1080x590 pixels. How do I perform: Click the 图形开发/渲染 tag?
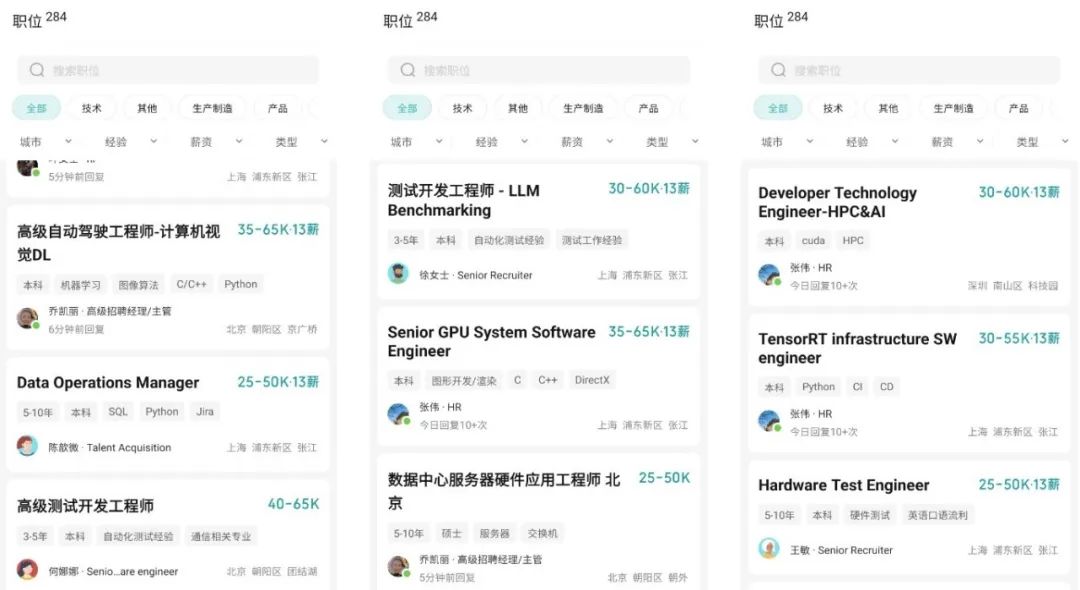(464, 380)
